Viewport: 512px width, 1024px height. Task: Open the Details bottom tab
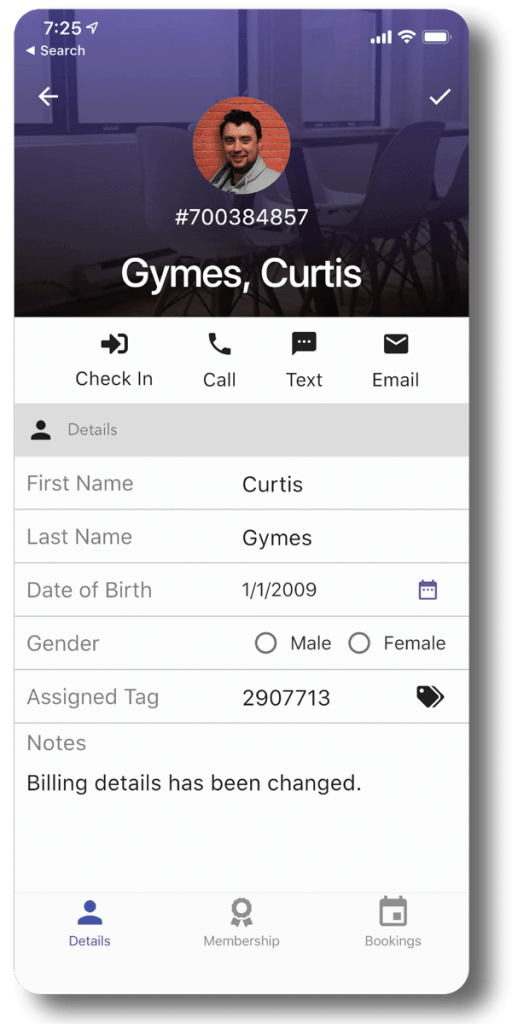89,922
